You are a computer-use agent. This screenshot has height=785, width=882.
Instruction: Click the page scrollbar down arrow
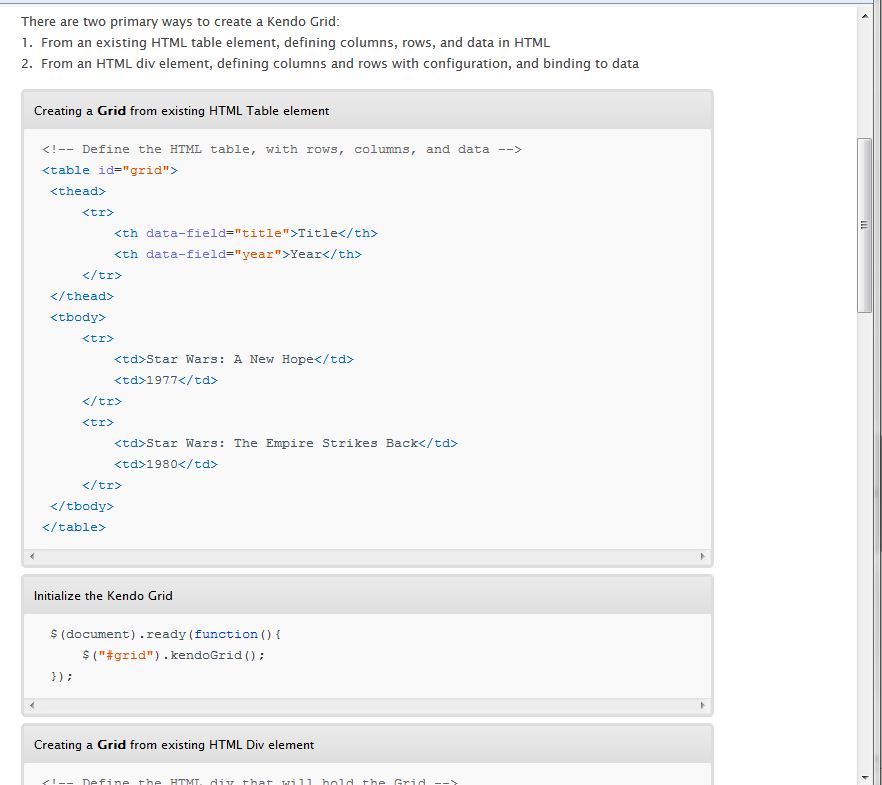pyautogui.click(x=865, y=776)
